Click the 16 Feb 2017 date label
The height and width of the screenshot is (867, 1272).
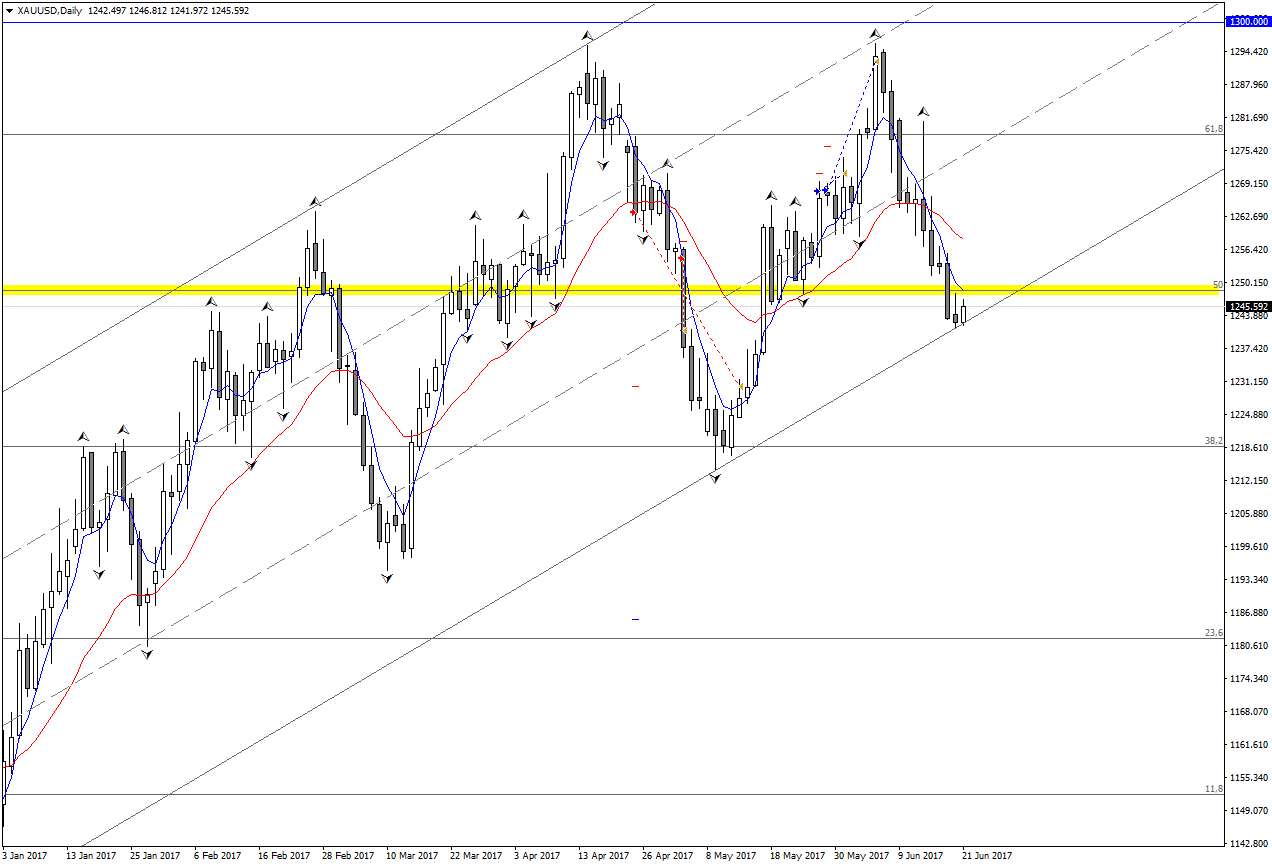(283, 856)
